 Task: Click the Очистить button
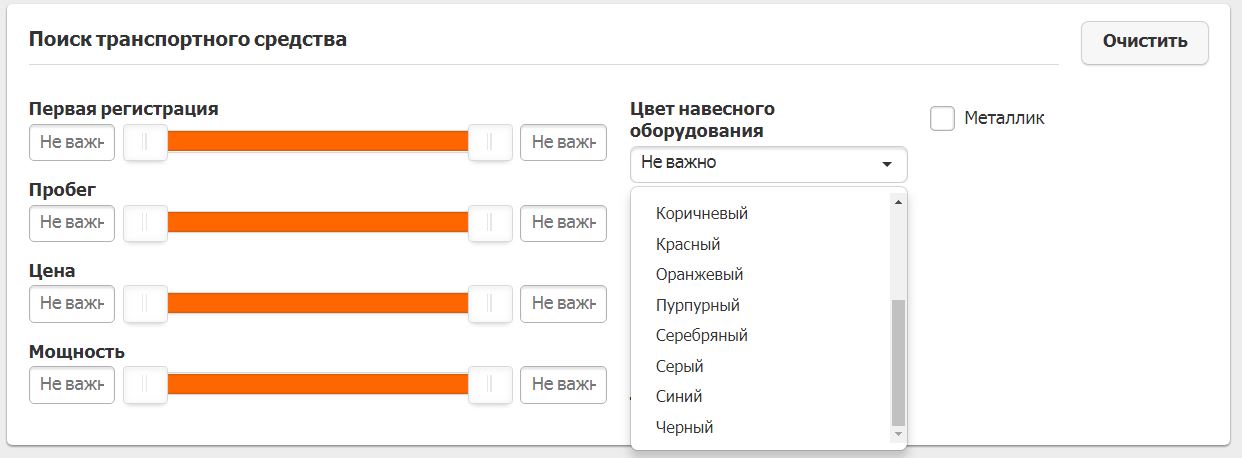point(1144,42)
